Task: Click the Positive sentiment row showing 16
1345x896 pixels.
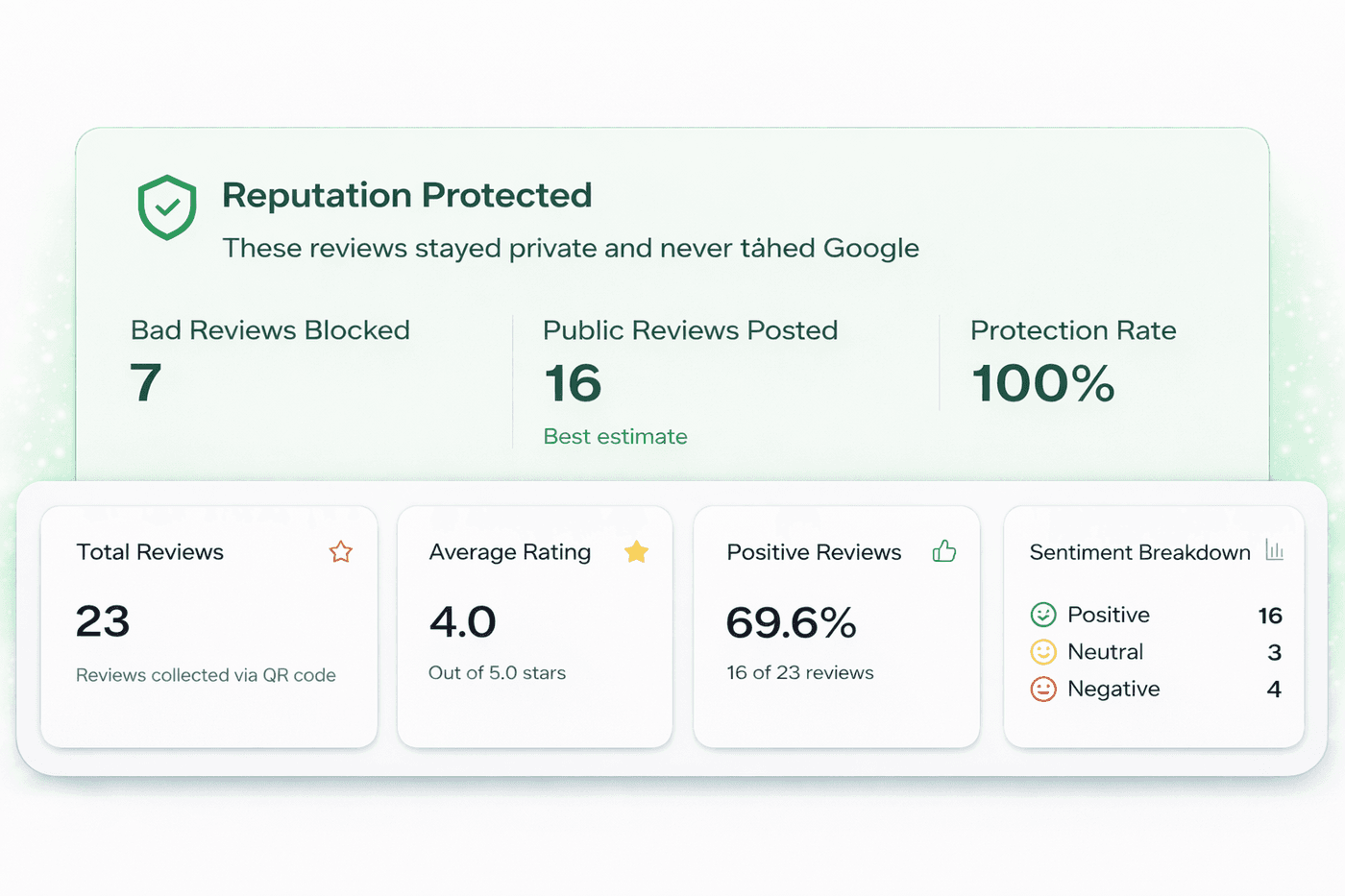Action: click(x=1153, y=615)
